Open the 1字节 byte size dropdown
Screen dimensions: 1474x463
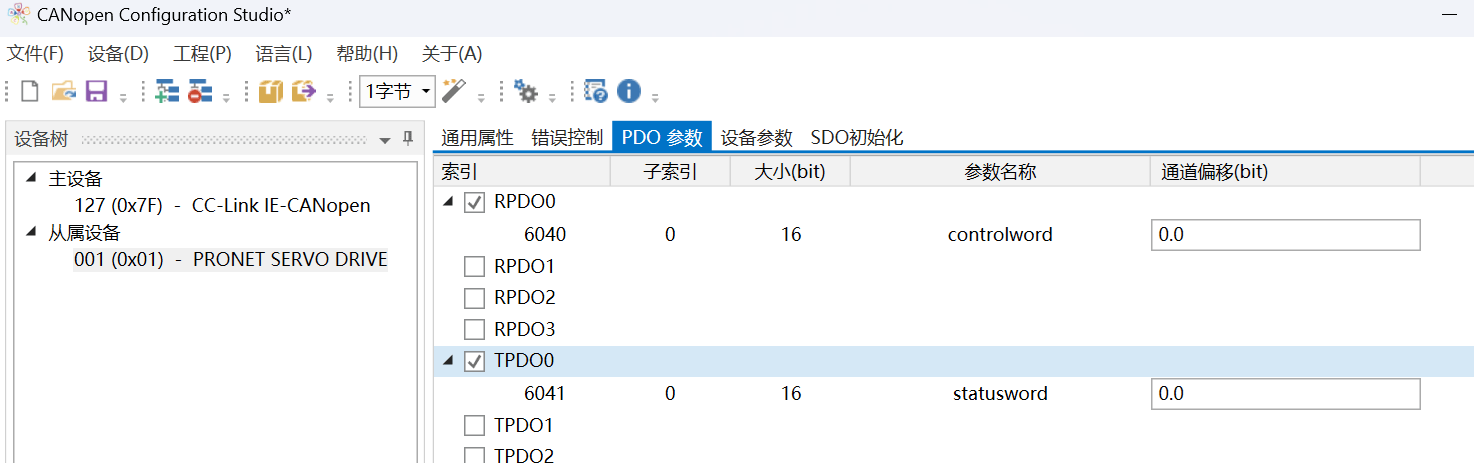(x=397, y=92)
